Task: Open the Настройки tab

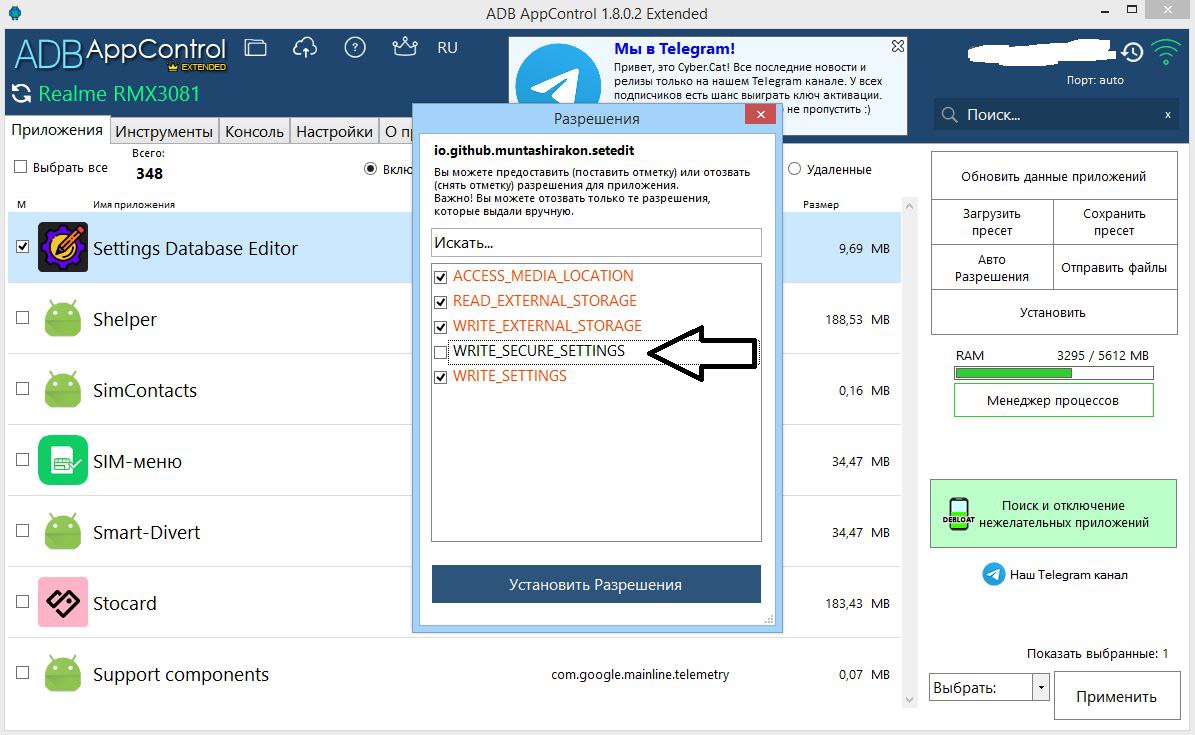Action: pos(335,131)
